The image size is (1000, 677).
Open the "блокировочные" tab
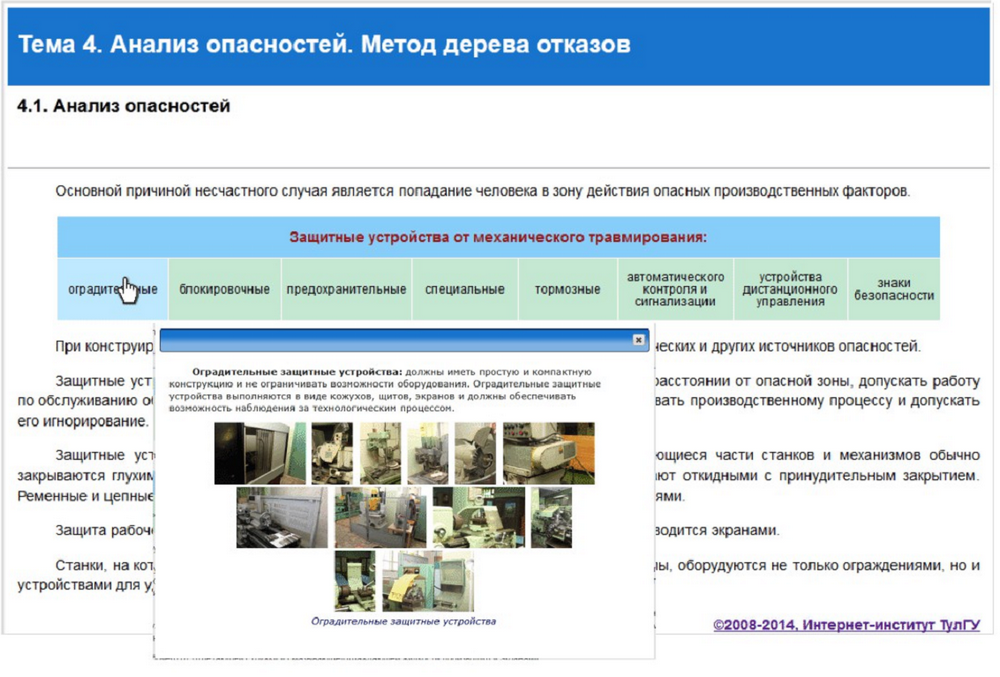click(x=224, y=289)
